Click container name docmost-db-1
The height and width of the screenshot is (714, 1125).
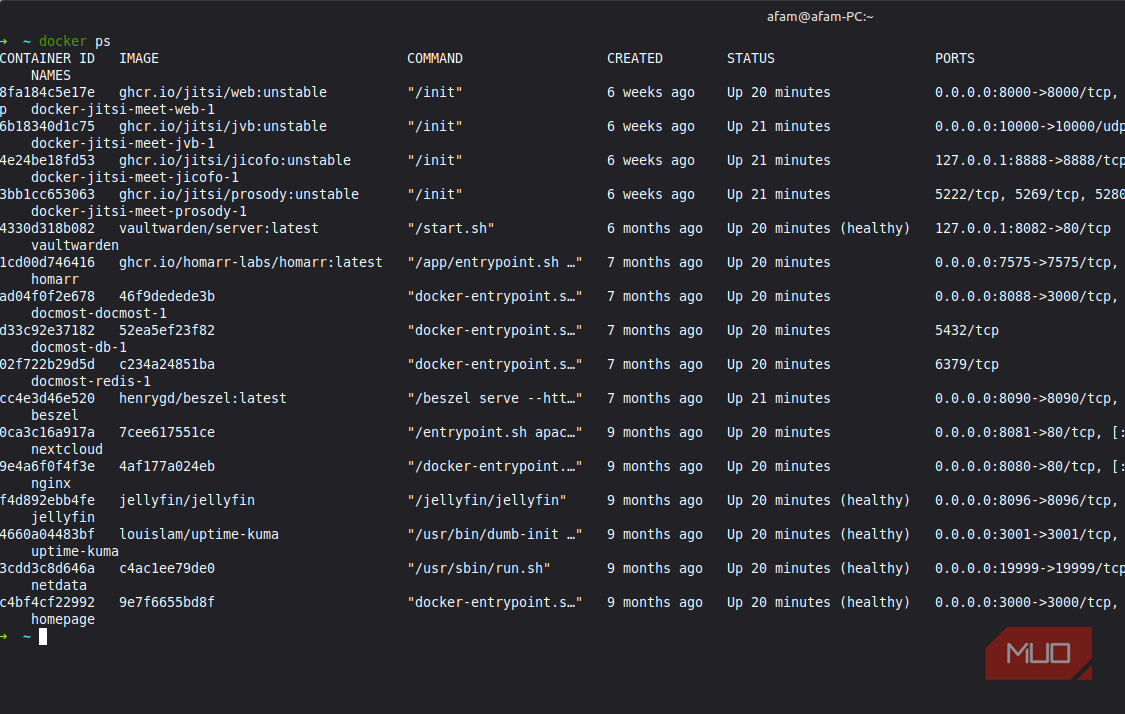pos(79,347)
